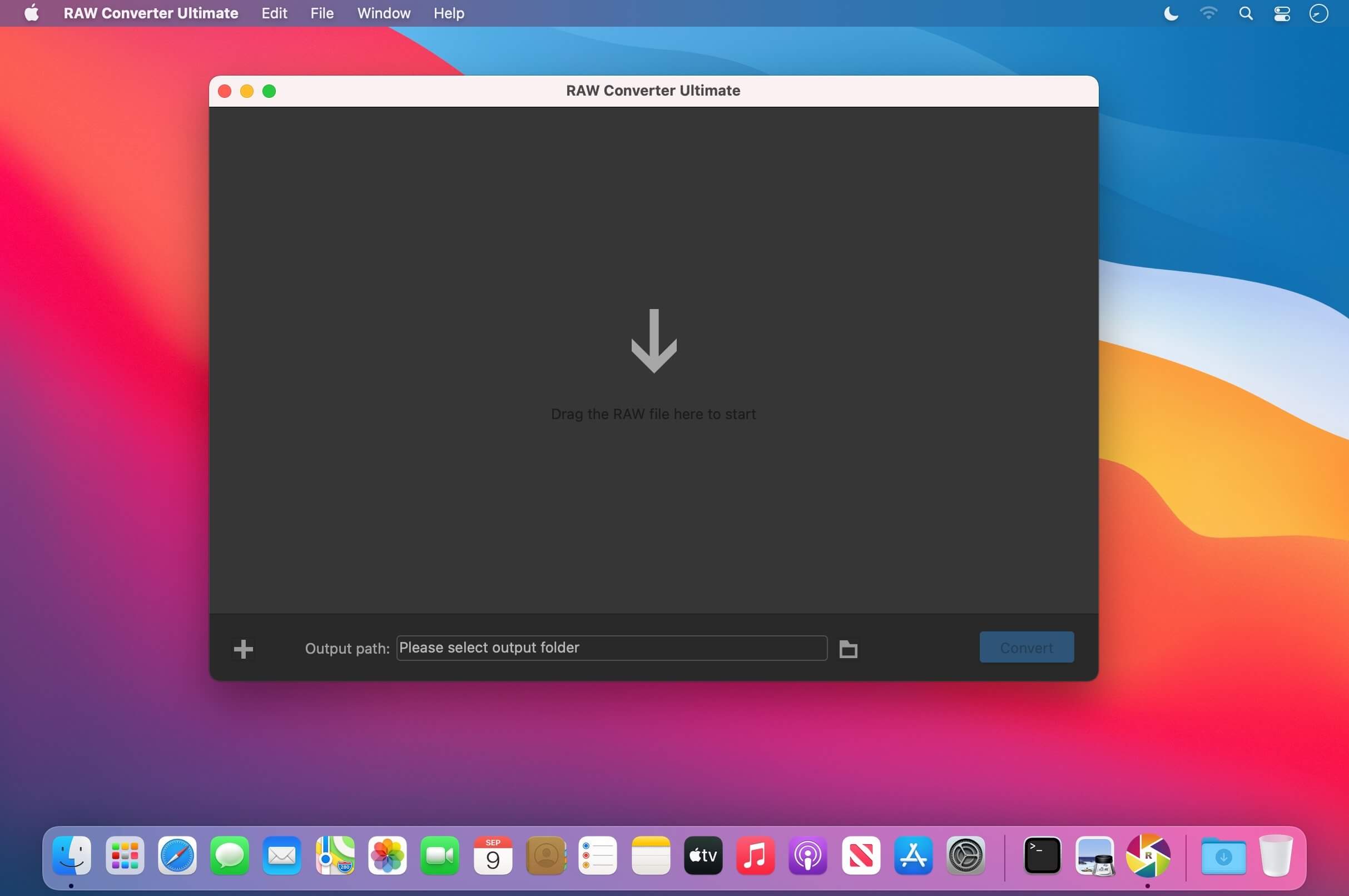The height and width of the screenshot is (896, 1349).
Task: Click RAW Converter Ultimate icon in Dock
Action: [x=1148, y=855]
